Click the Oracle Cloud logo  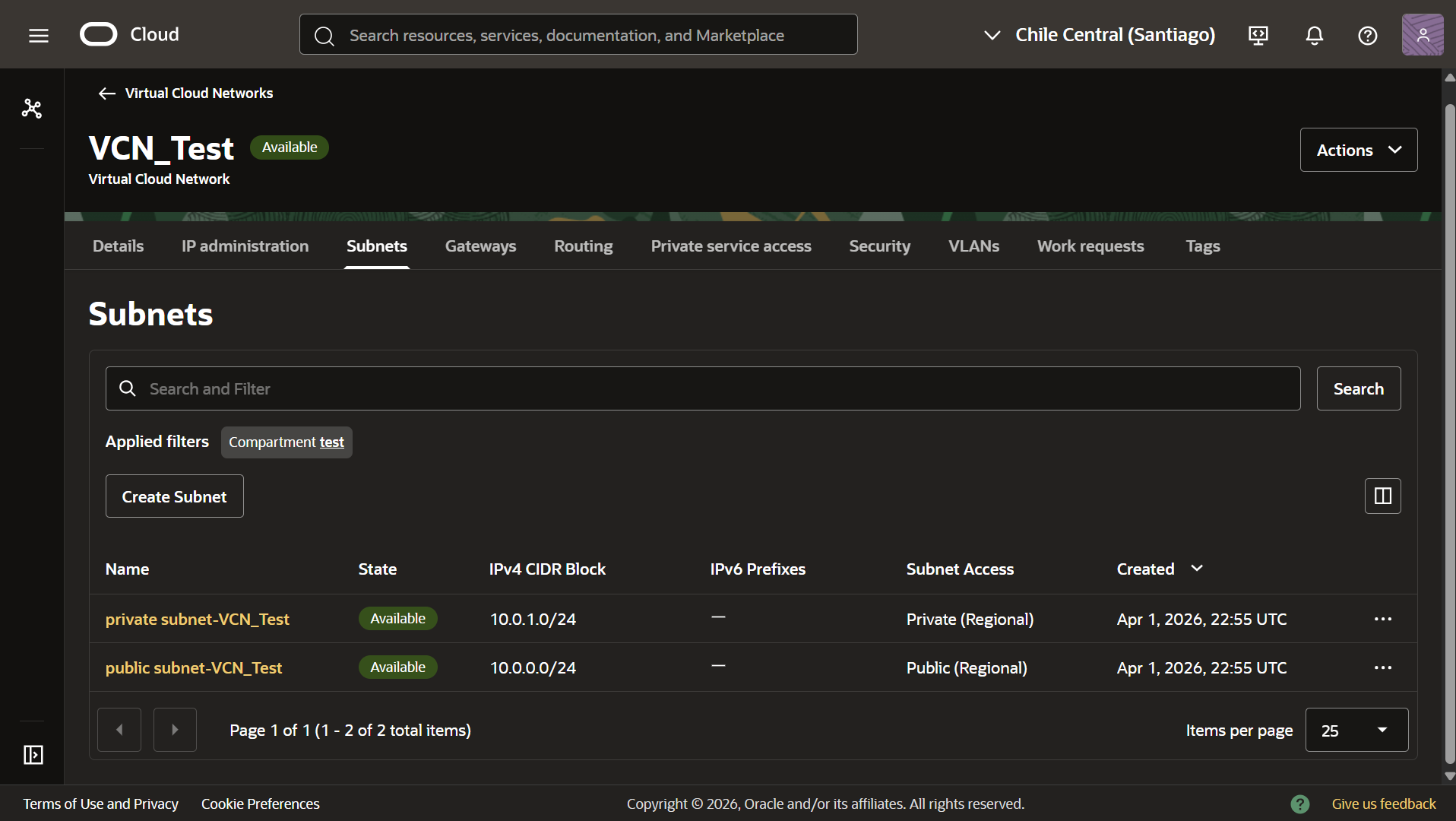tap(130, 34)
